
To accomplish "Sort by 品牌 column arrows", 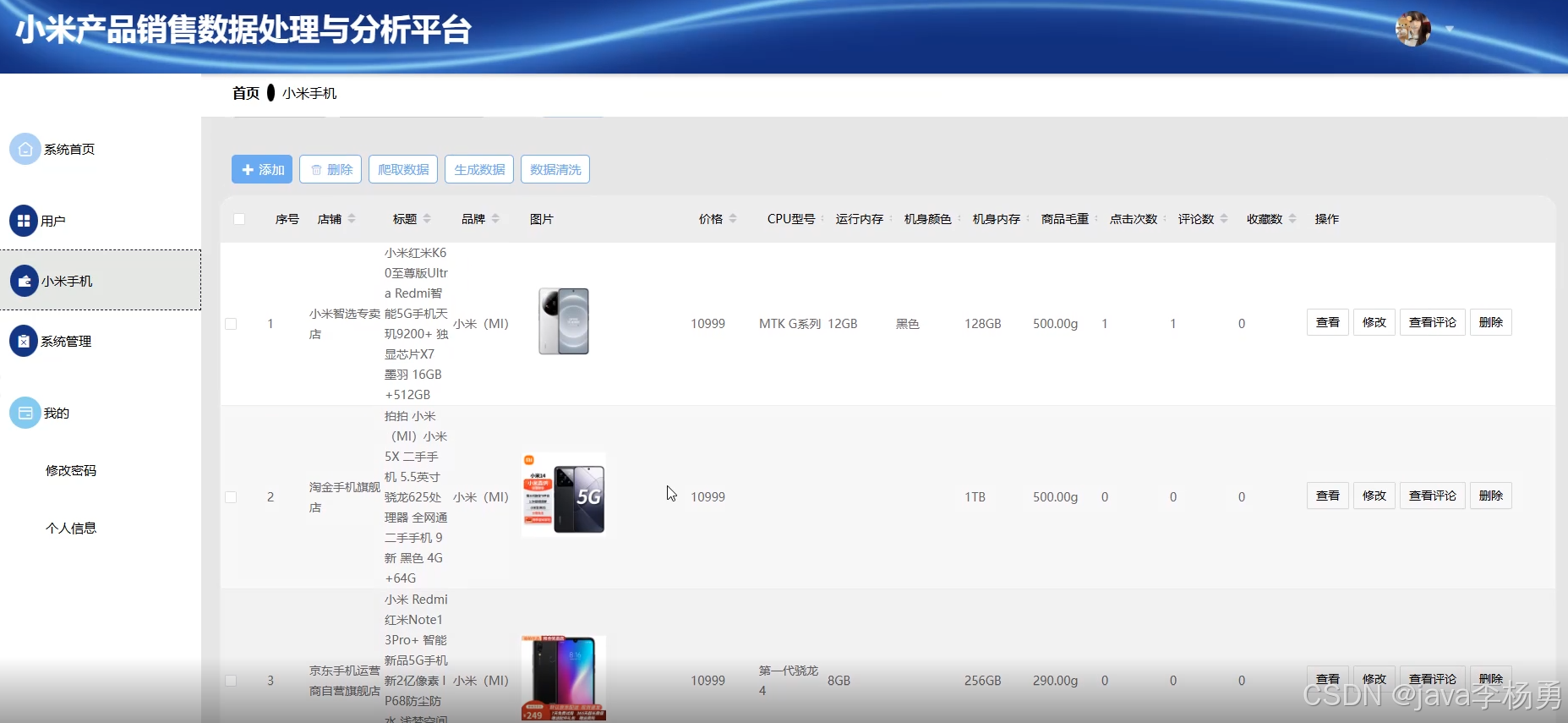I will click(x=495, y=219).
